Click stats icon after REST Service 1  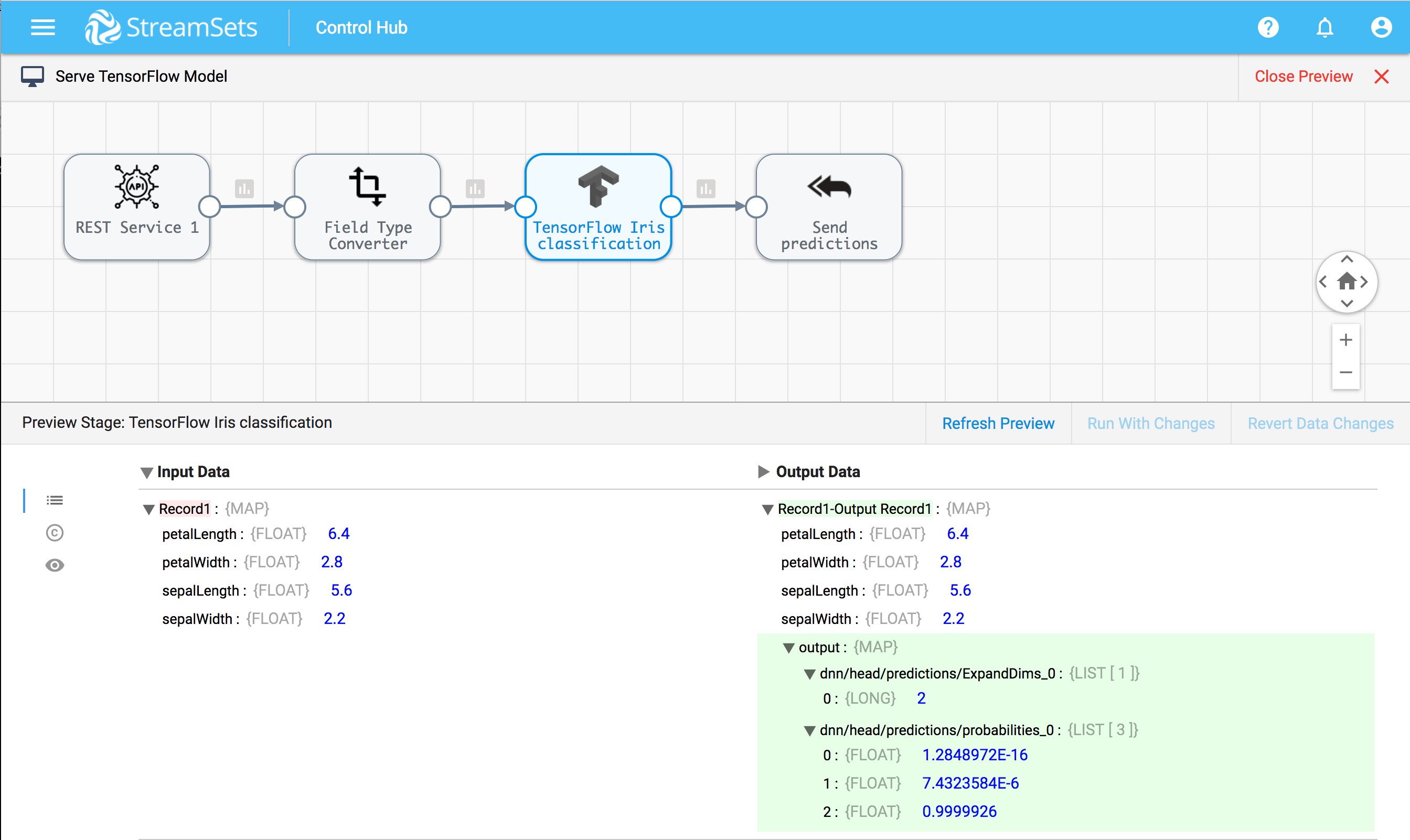(x=244, y=188)
